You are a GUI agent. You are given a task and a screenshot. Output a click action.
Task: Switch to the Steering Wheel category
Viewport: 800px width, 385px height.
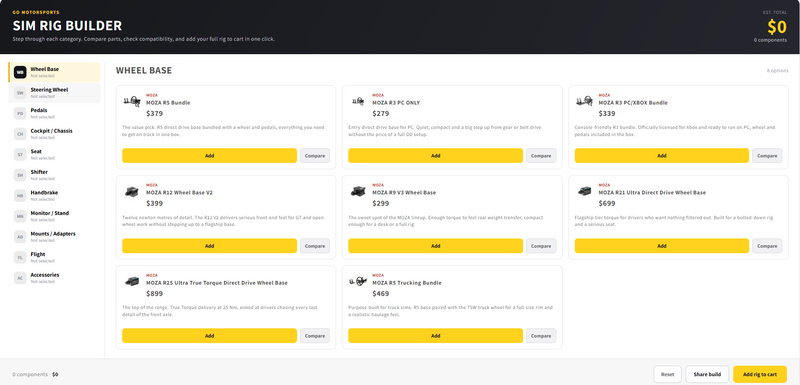pyautogui.click(x=55, y=93)
